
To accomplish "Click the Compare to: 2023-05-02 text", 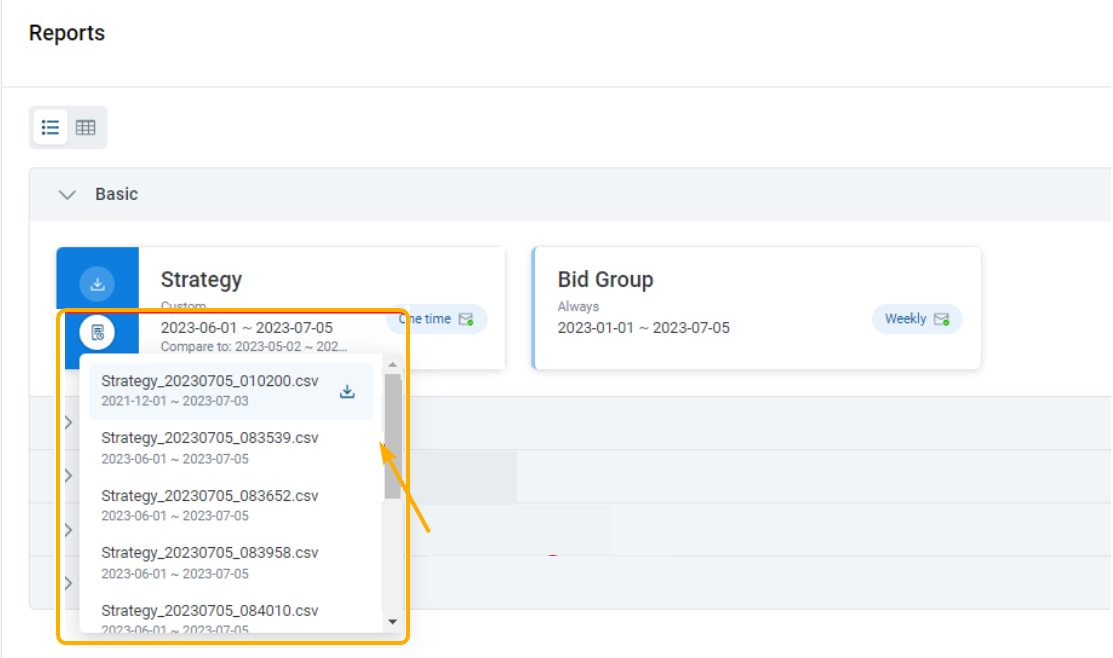I will 253,347.
